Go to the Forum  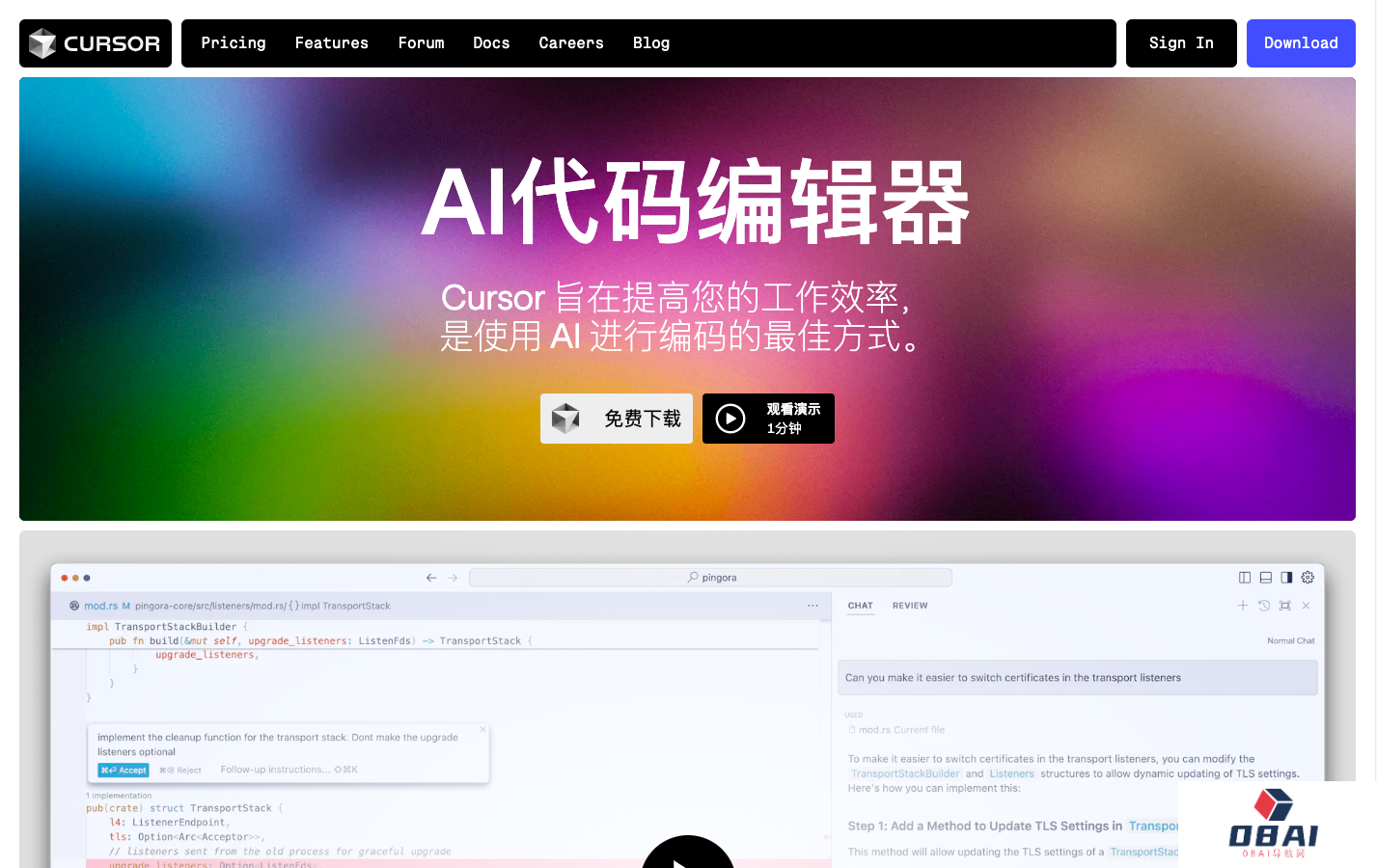point(422,43)
